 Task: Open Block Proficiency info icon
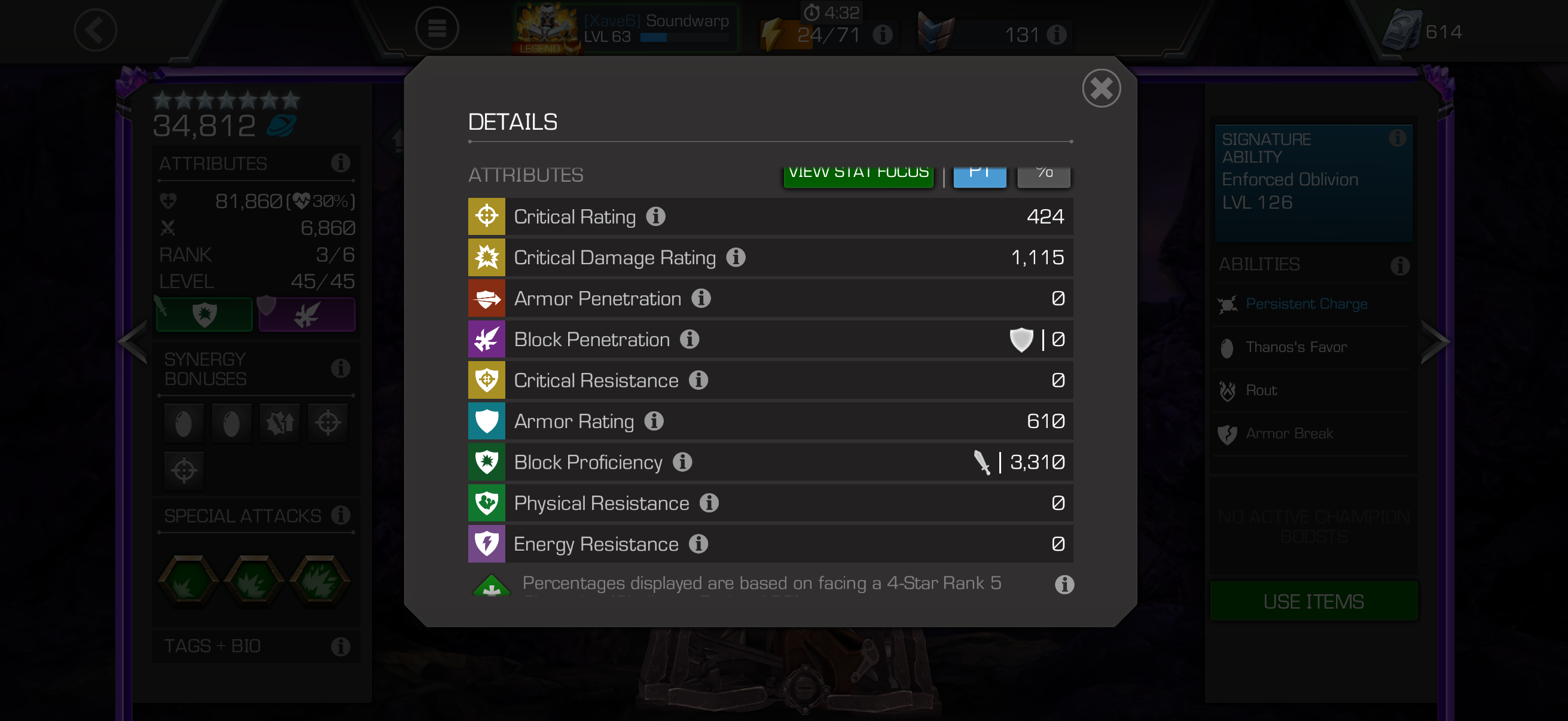[682, 461]
